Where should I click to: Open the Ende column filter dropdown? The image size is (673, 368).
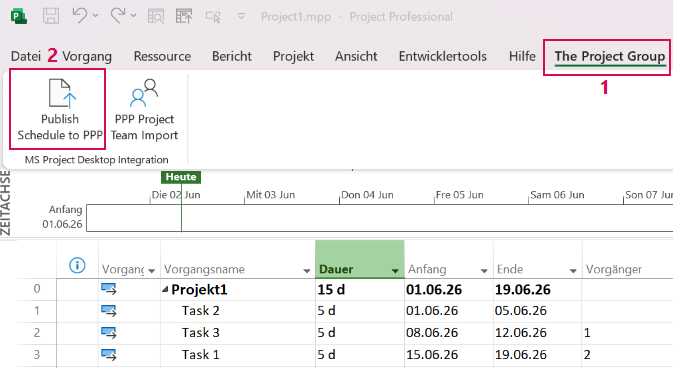(x=573, y=271)
